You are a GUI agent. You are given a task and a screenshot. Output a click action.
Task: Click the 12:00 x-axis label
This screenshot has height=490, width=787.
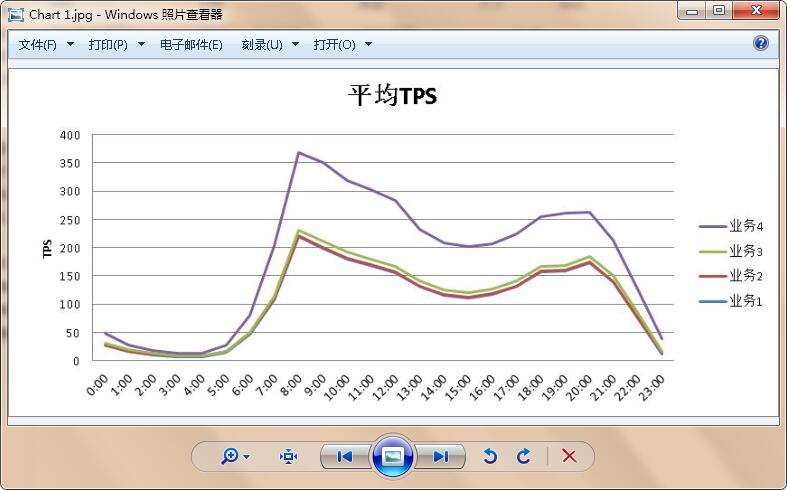(x=385, y=388)
